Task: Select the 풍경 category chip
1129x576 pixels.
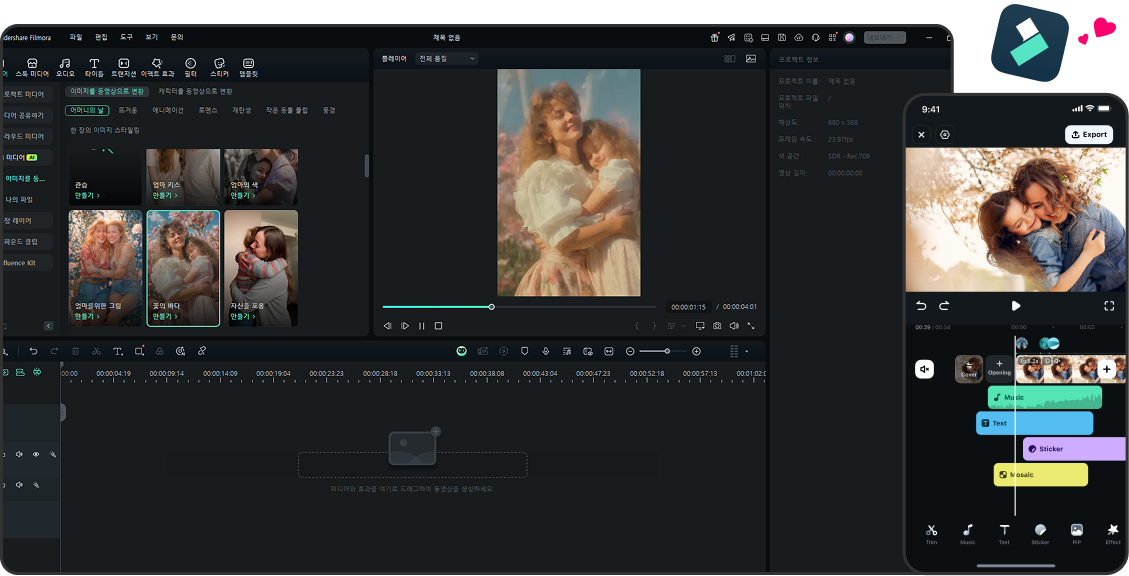Action: pos(329,110)
